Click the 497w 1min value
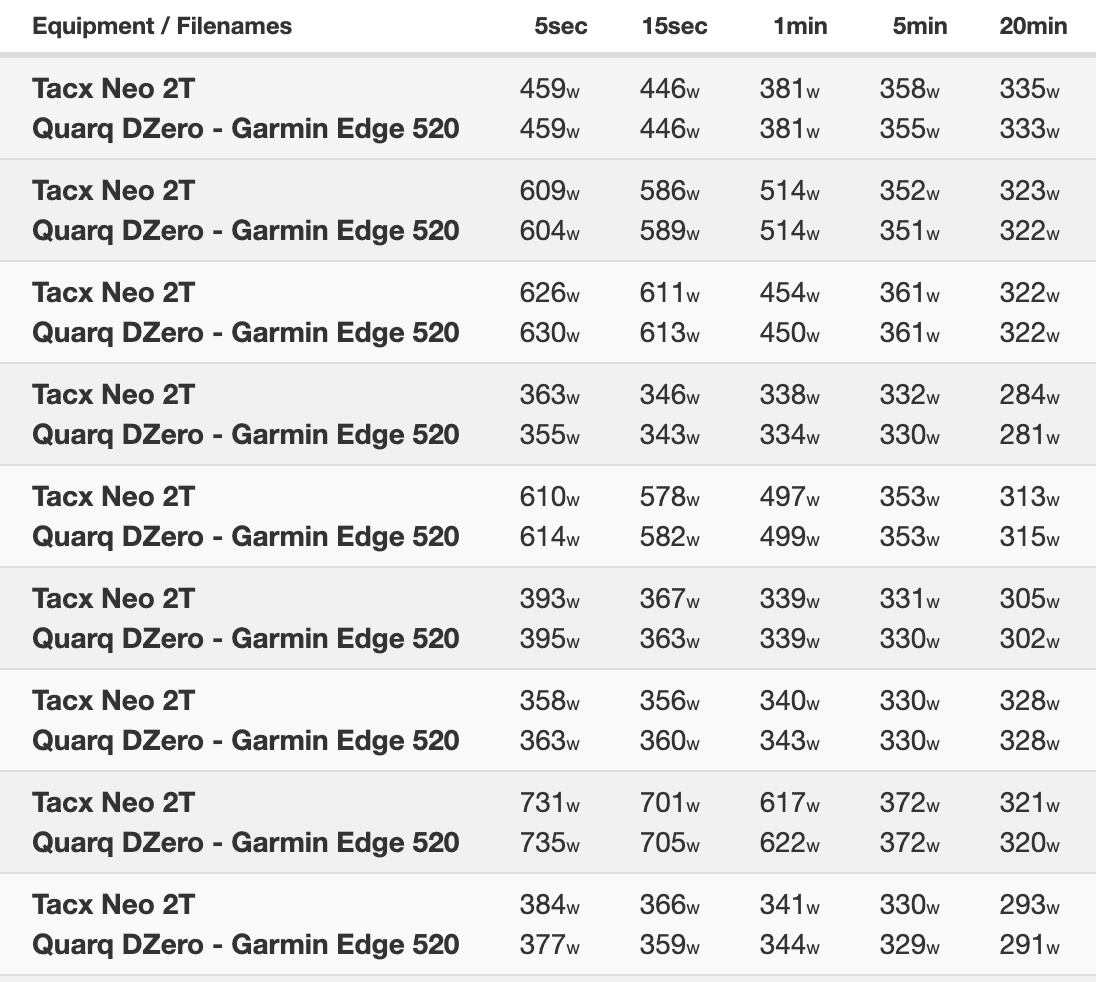This screenshot has height=982, width=1096. 789,496
